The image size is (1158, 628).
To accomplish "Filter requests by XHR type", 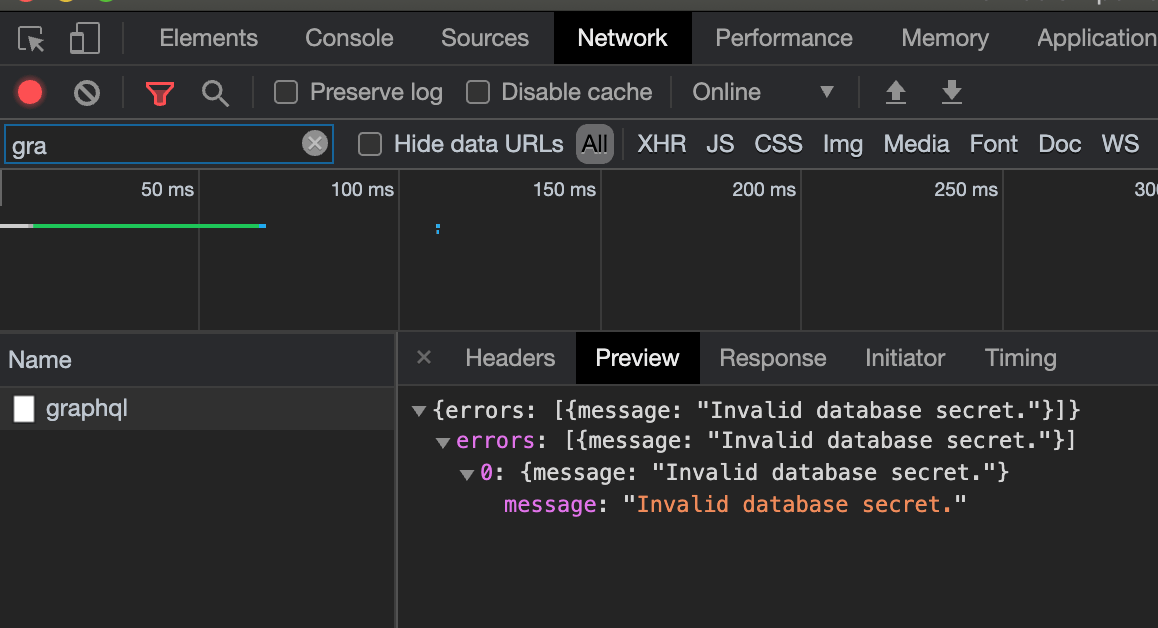I will [662, 144].
